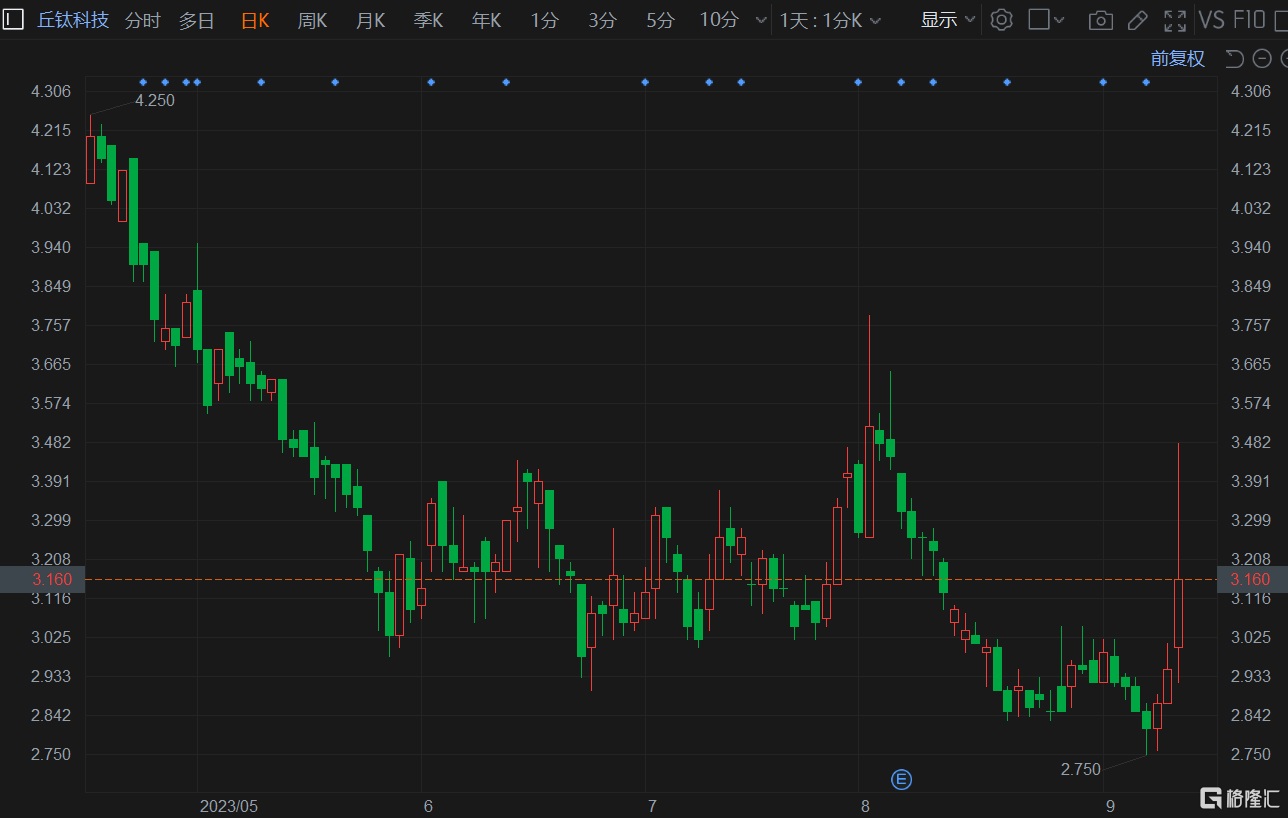Expand the 显示 display dropdown
The width and height of the screenshot is (1288, 818).
point(947,20)
